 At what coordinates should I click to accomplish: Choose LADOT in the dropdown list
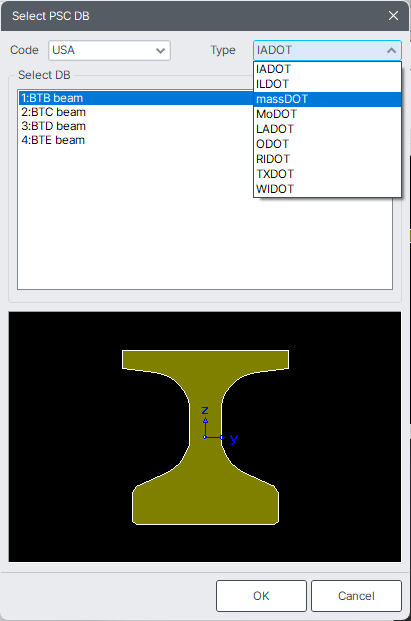(x=327, y=129)
